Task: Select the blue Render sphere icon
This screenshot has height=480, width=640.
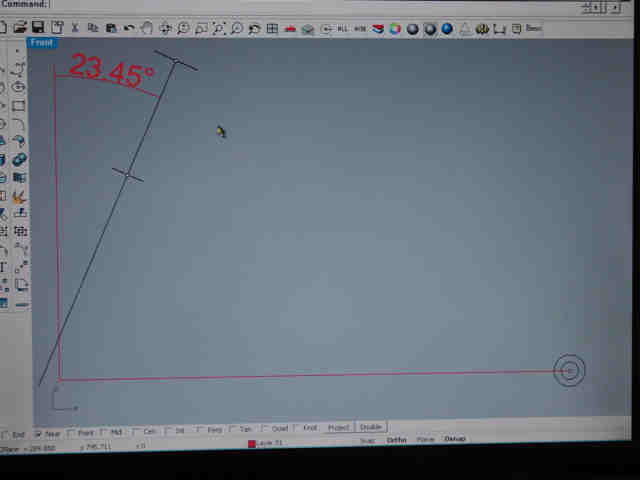Action: pyautogui.click(x=447, y=29)
